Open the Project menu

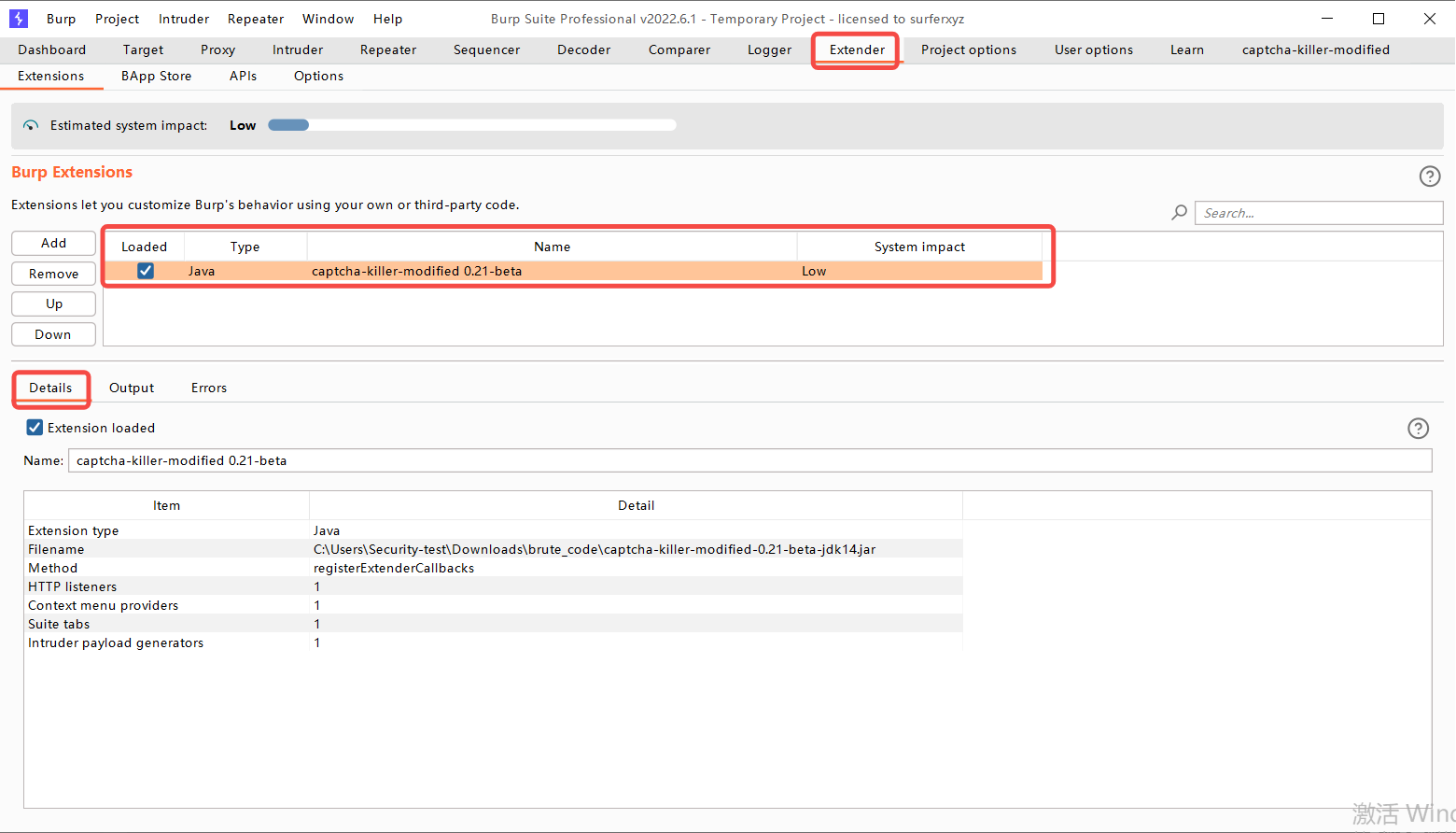coord(117,19)
